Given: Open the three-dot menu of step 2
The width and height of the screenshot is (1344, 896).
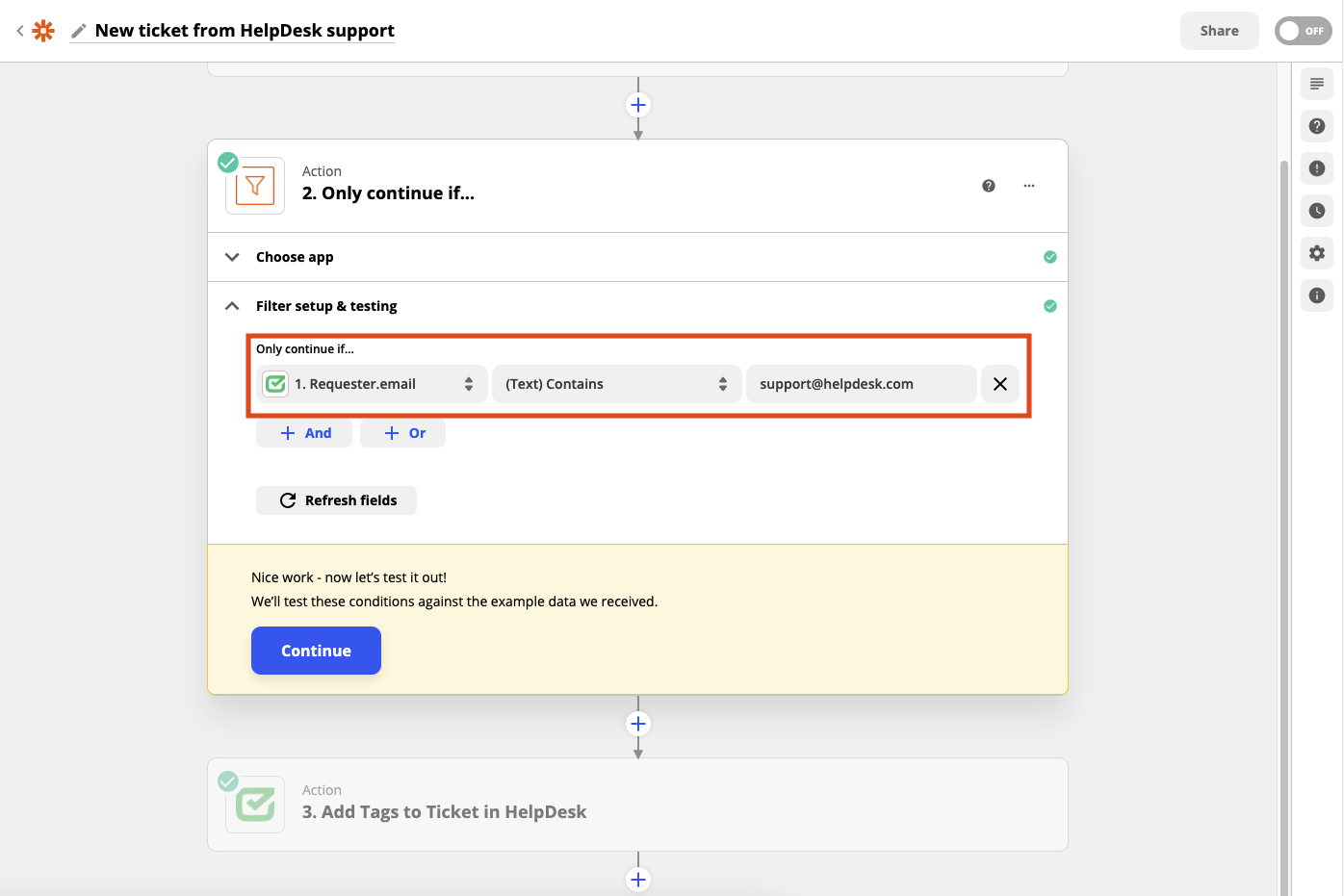Looking at the screenshot, I should coord(1028,186).
